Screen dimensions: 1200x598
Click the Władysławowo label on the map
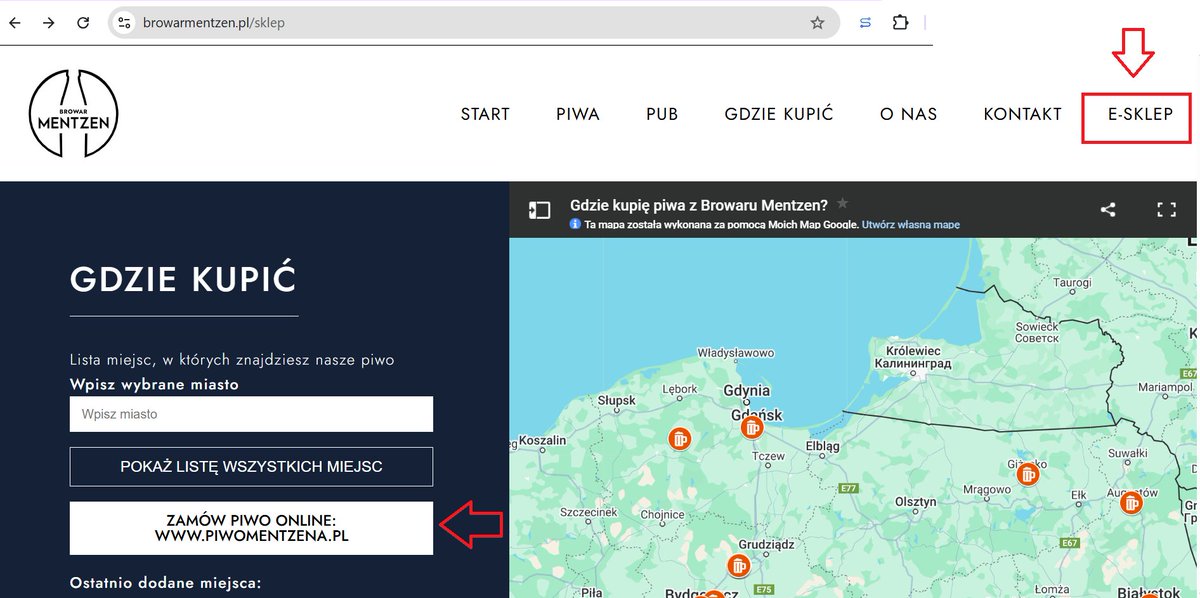click(736, 353)
